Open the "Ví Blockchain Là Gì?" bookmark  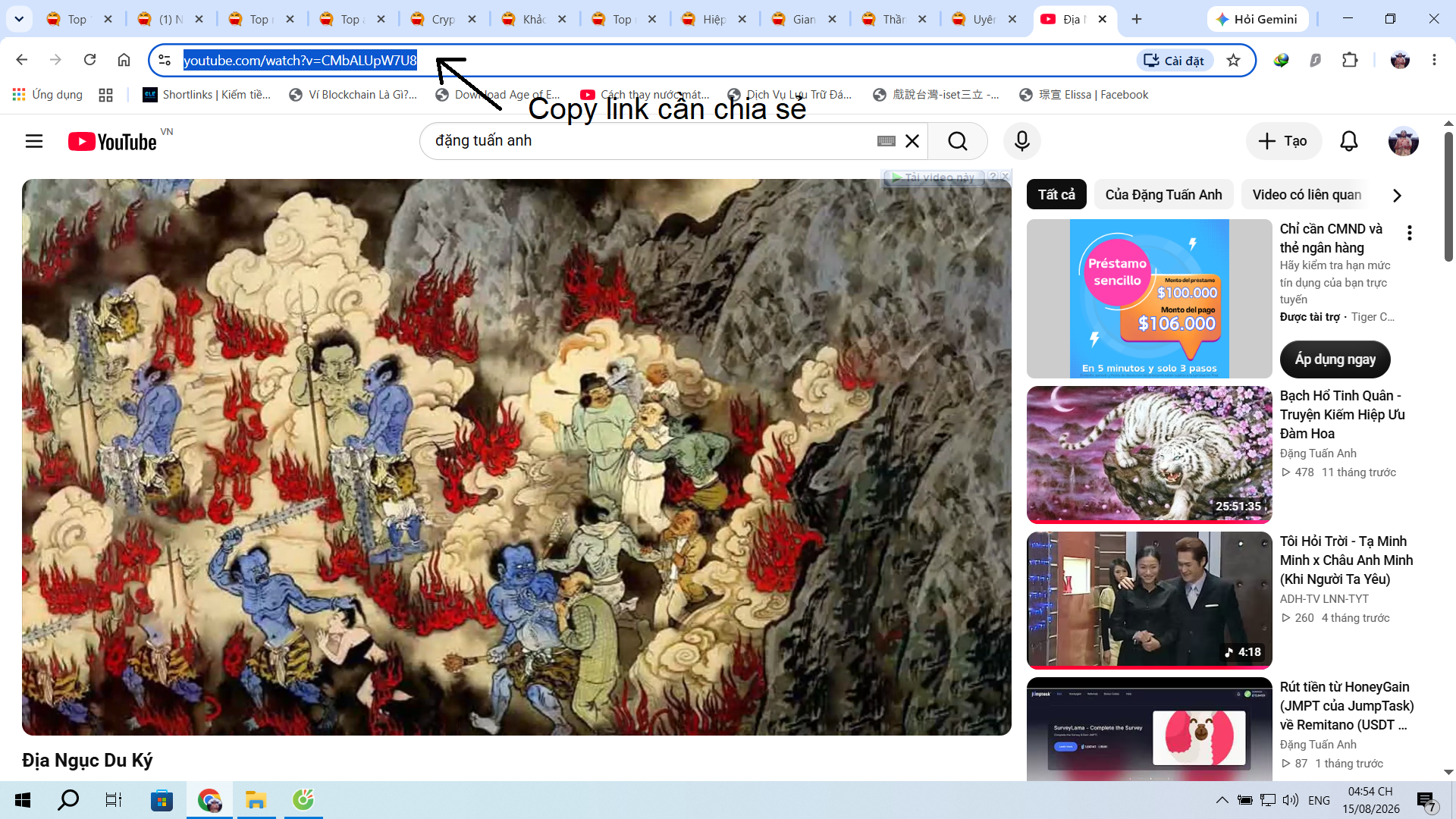tap(353, 95)
